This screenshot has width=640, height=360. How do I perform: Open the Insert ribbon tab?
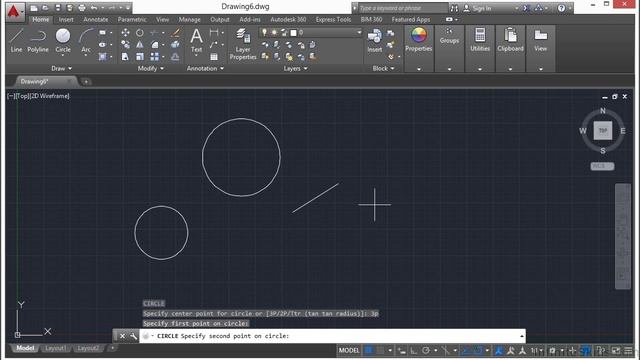pyautogui.click(x=66, y=19)
